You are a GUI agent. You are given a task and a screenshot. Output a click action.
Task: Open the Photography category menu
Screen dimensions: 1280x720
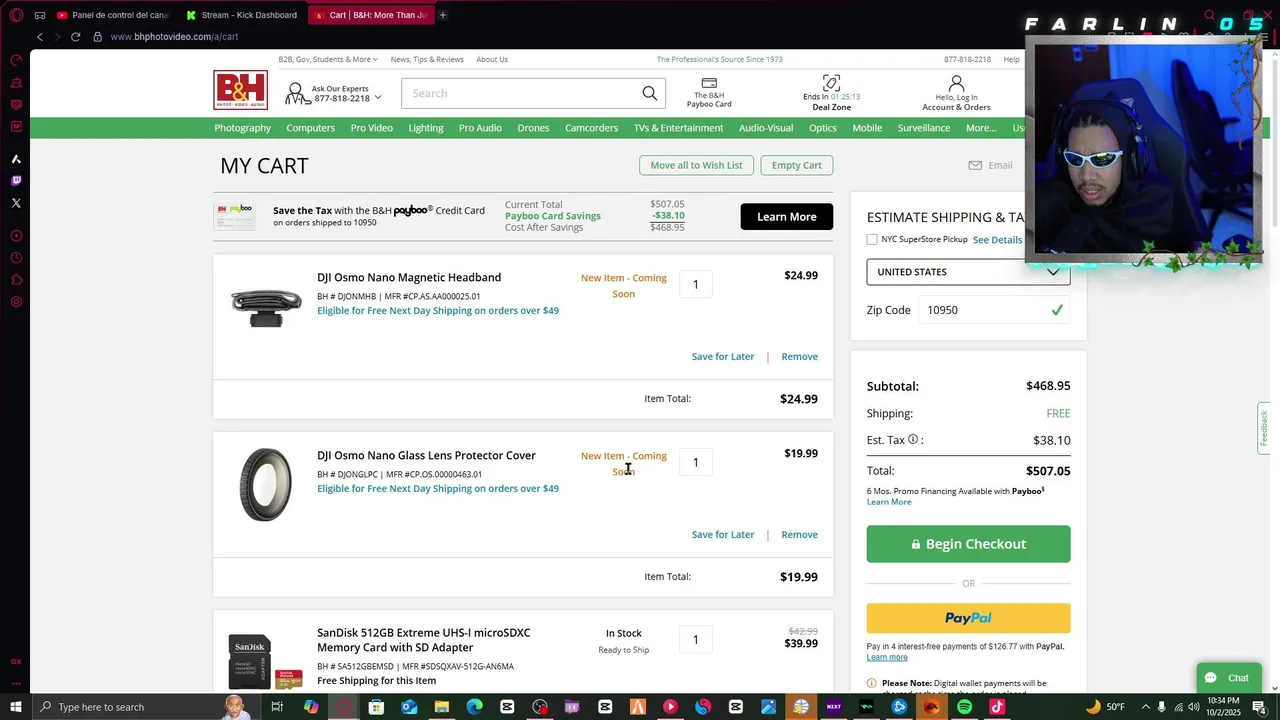[x=242, y=128]
